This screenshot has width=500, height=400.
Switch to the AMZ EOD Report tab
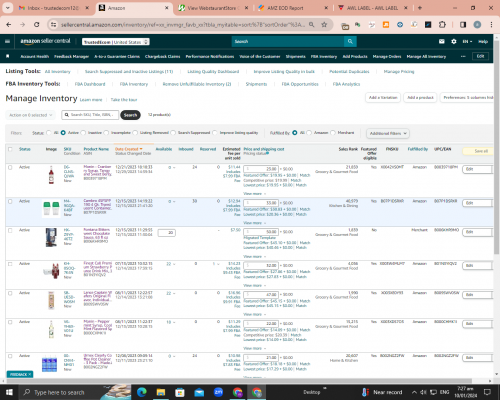(x=293, y=8)
